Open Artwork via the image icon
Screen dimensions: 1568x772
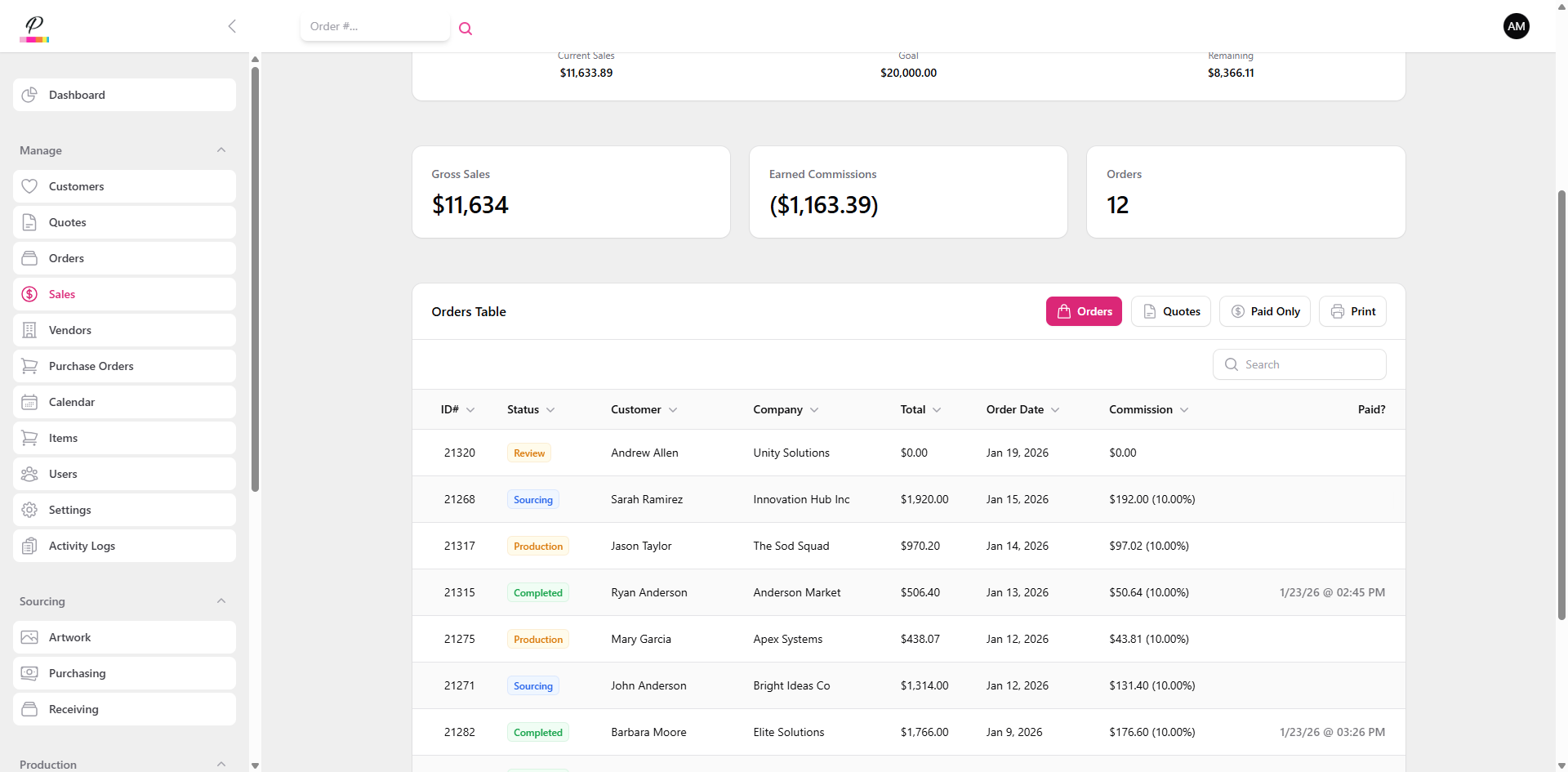(29, 637)
